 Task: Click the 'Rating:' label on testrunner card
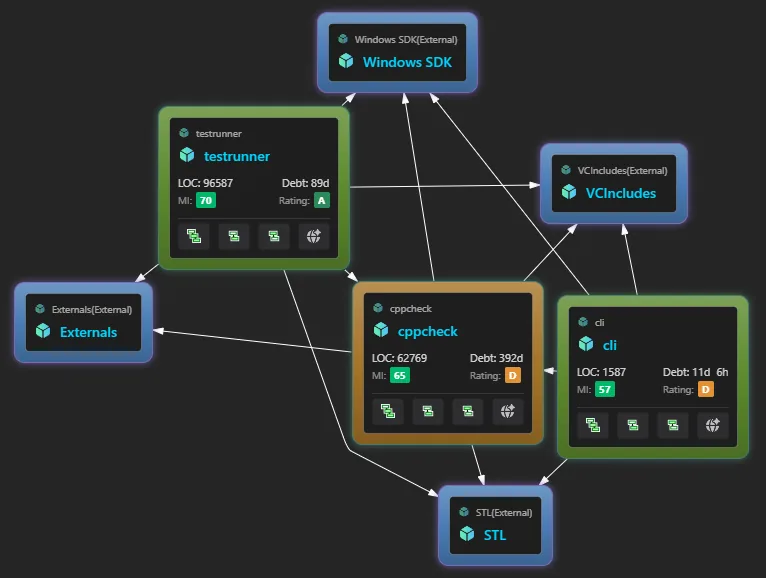tap(294, 200)
